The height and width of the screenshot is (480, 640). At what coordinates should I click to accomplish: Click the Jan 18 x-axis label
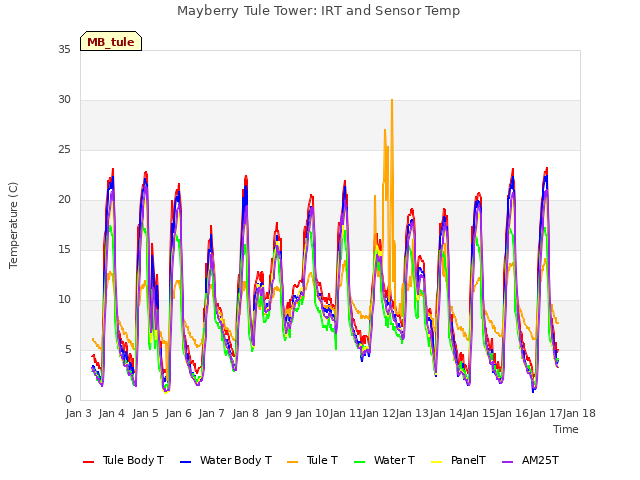click(579, 413)
